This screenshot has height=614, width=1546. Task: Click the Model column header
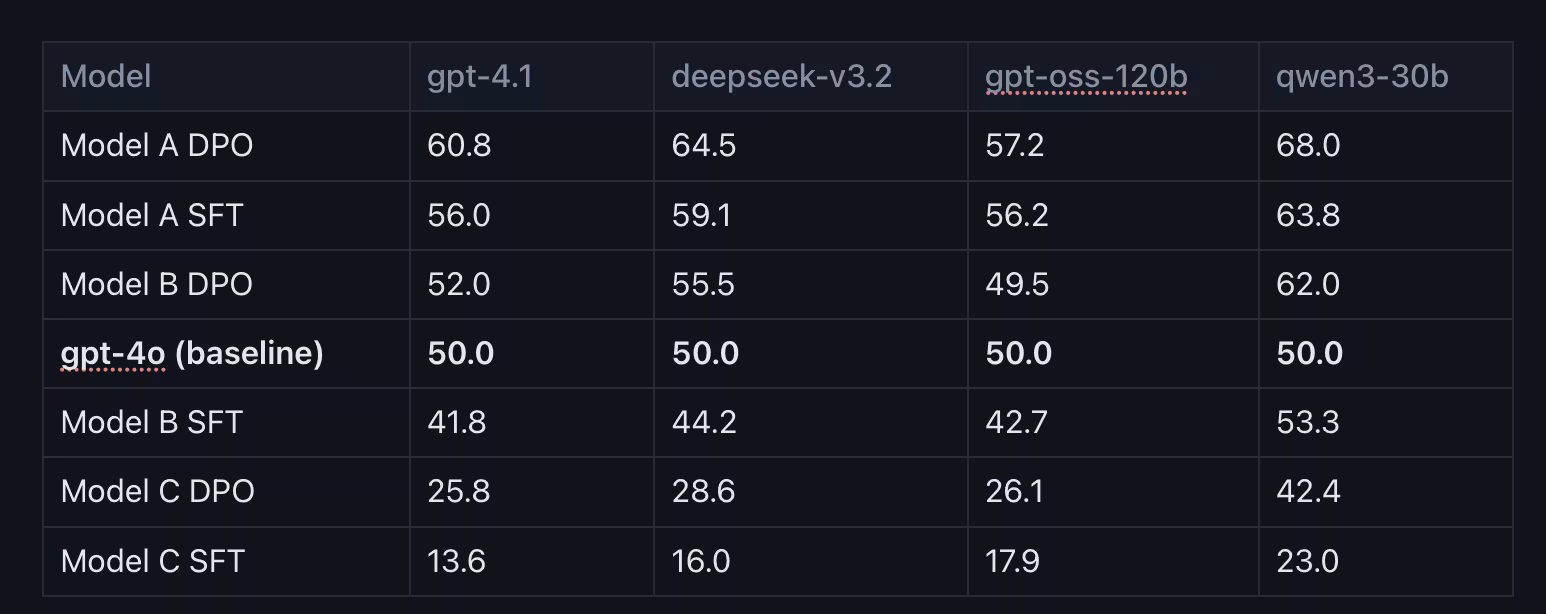[106, 76]
